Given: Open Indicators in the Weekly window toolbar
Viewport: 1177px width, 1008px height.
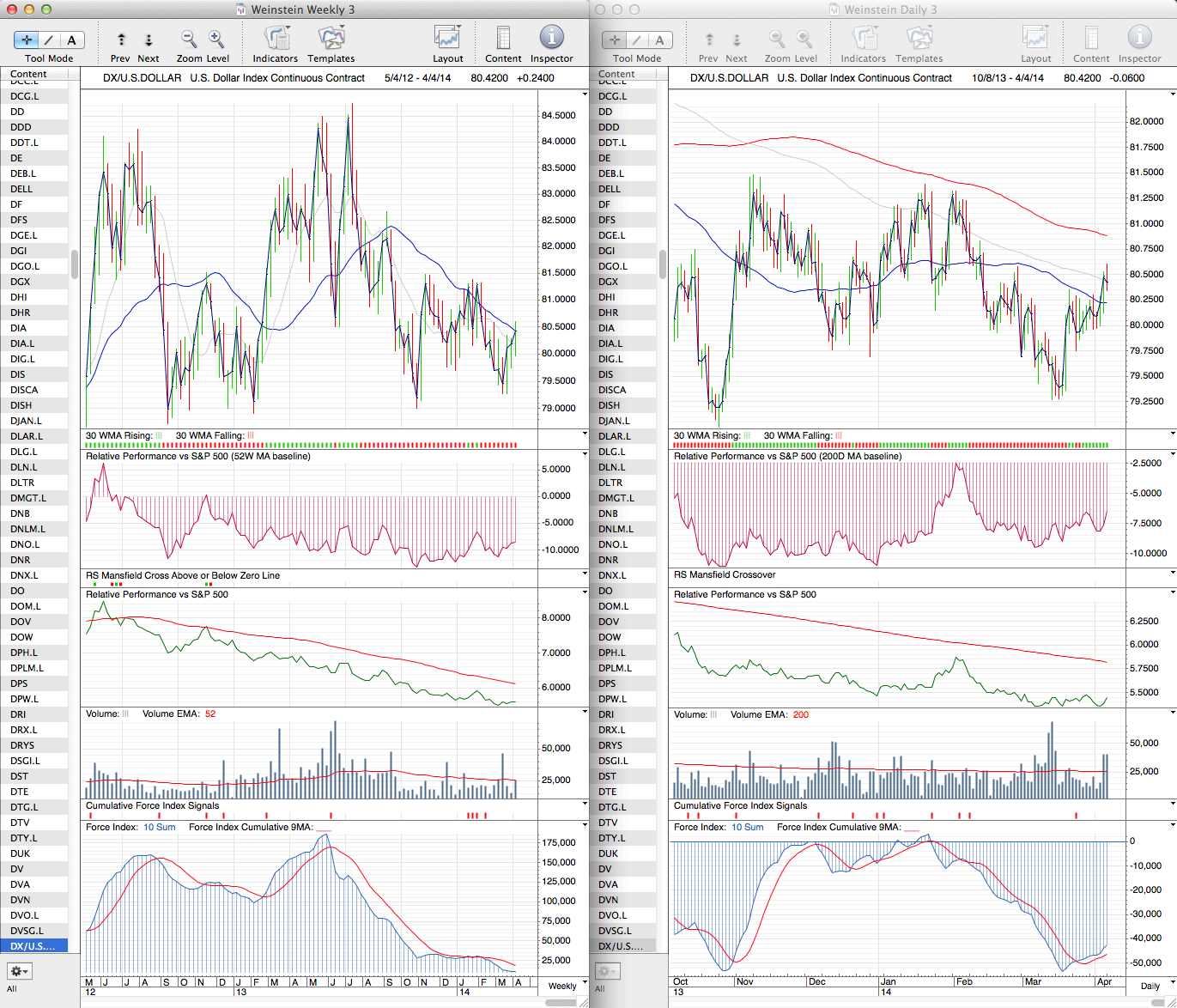Looking at the screenshot, I should point(276,39).
